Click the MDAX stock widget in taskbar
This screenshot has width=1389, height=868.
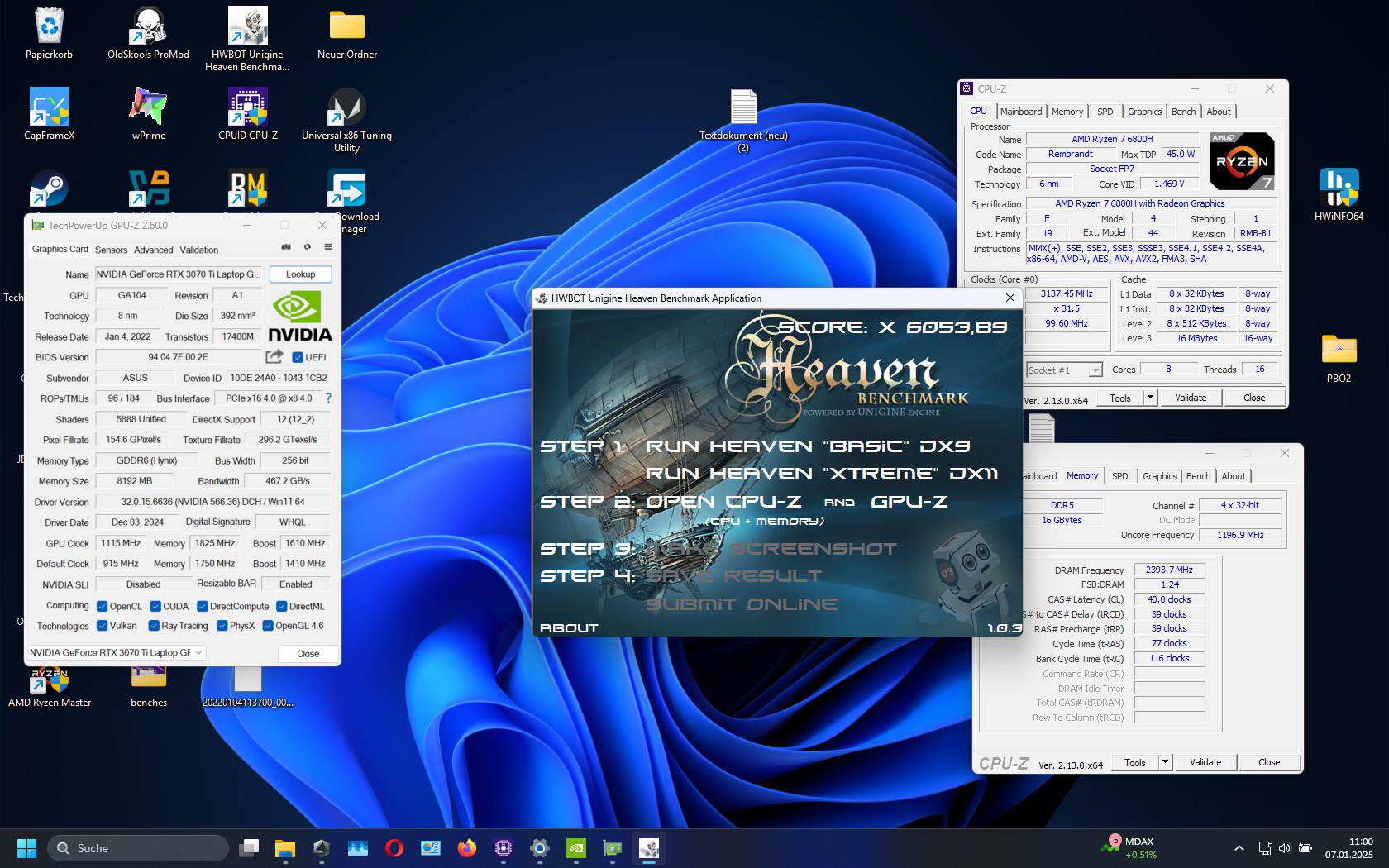coord(1129,848)
